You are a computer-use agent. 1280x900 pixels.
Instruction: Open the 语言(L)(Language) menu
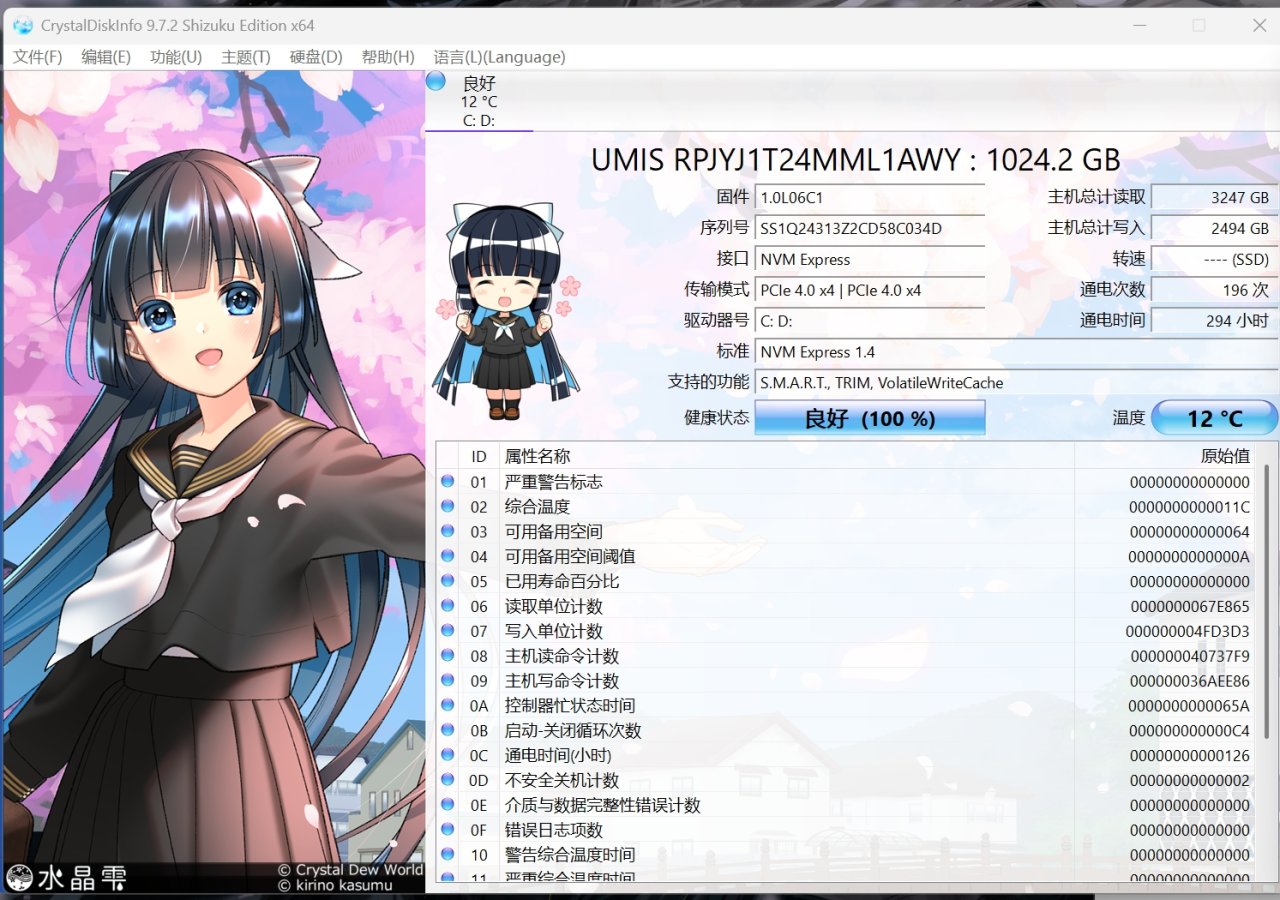pyautogui.click(x=500, y=57)
